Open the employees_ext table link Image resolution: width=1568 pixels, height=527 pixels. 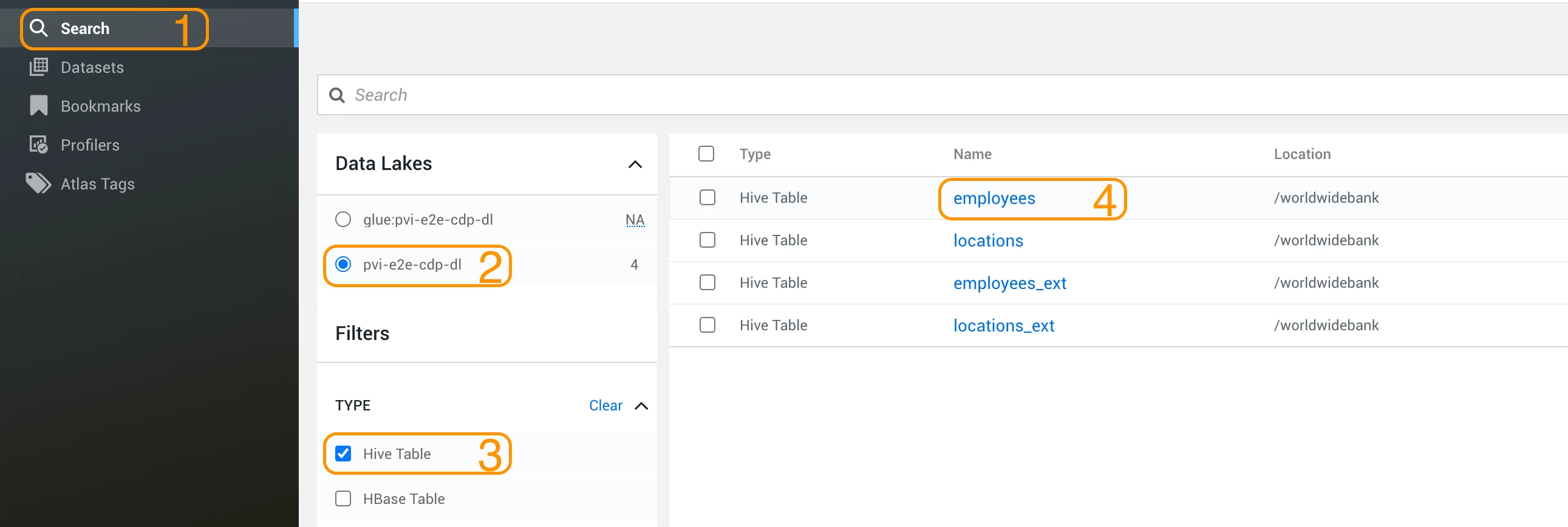tap(1009, 284)
